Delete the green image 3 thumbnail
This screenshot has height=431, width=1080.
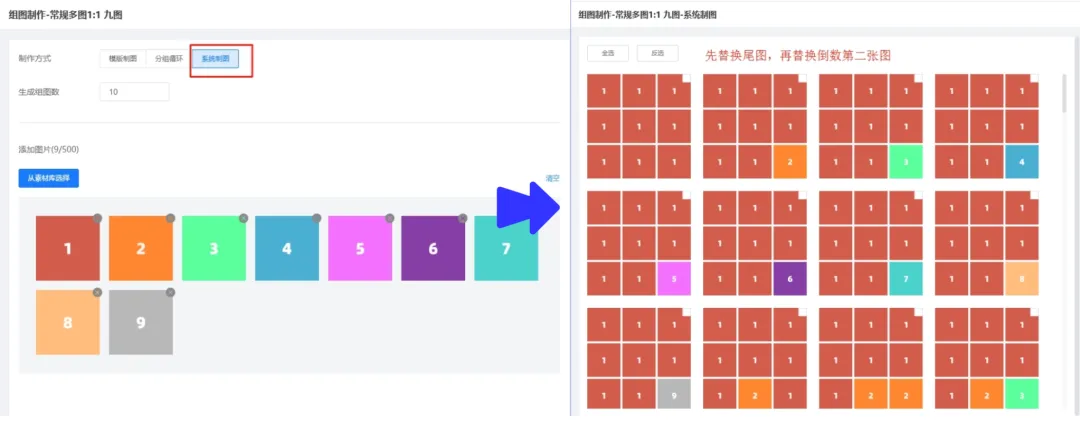click(243, 218)
